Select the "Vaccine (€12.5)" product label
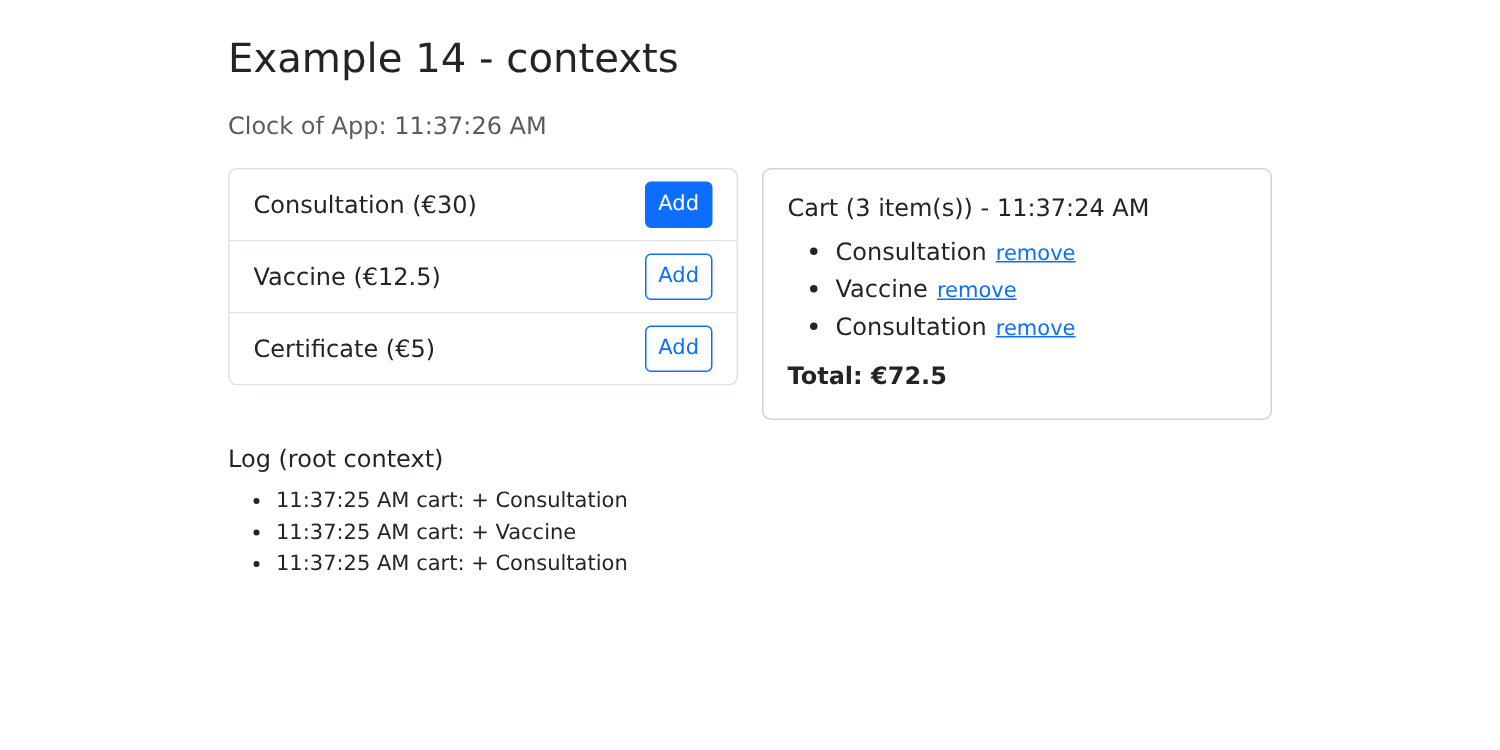The image size is (1500, 750). pos(347,277)
